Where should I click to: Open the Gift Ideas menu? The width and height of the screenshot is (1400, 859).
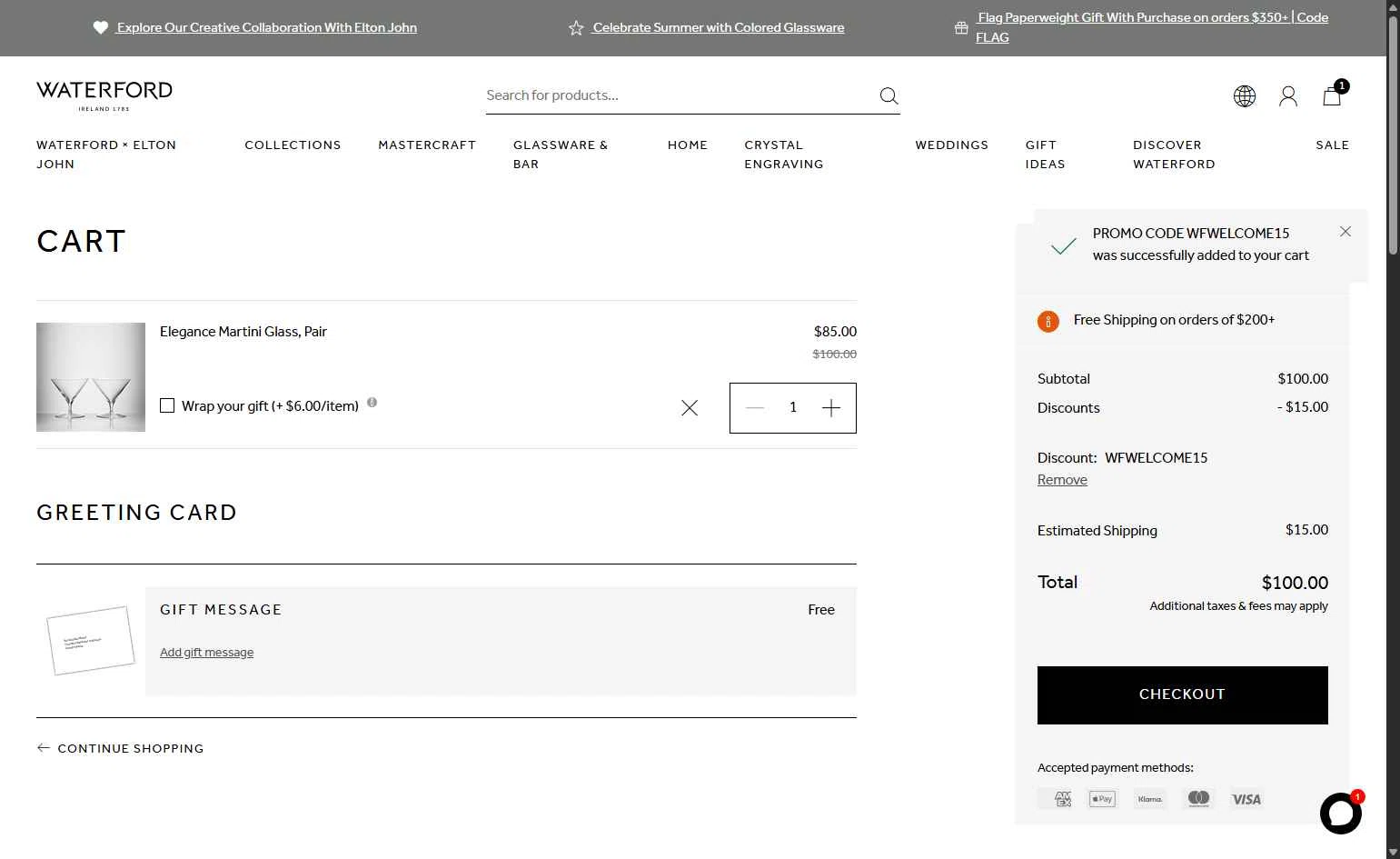[x=1045, y=155]
